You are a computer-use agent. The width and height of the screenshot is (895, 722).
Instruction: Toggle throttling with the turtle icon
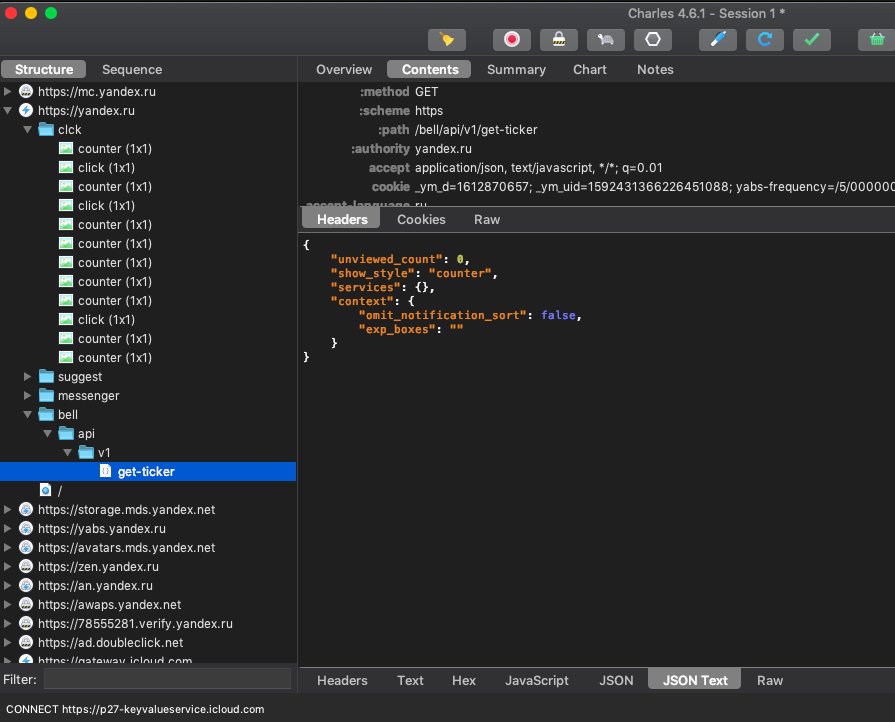[606, 39]
